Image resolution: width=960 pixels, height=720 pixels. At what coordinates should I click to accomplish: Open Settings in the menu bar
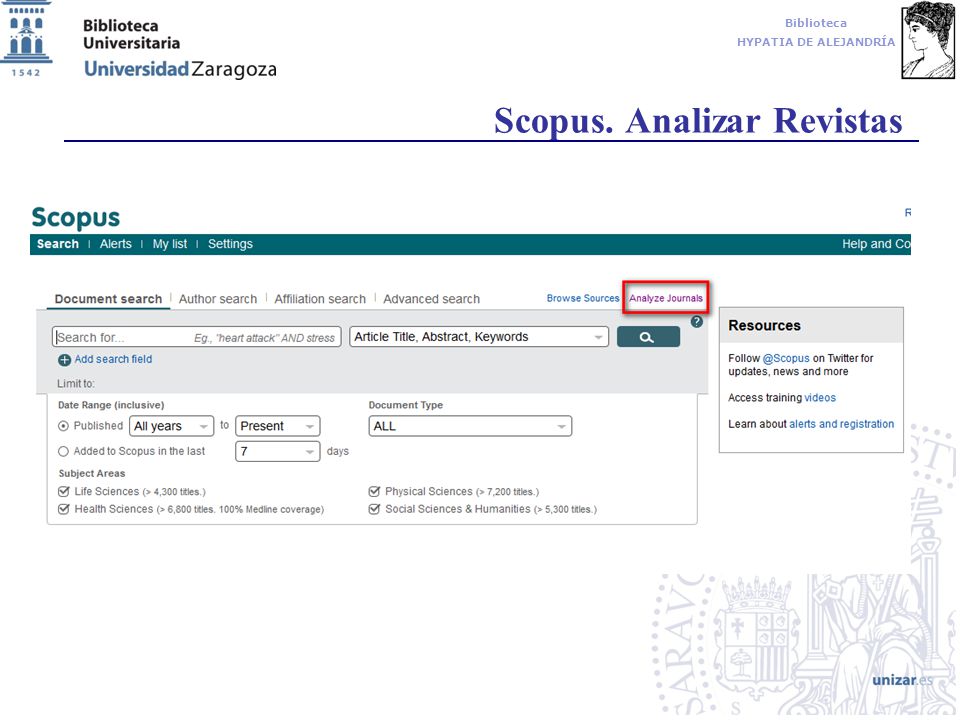pyautogui.click(x=230, y=244)
